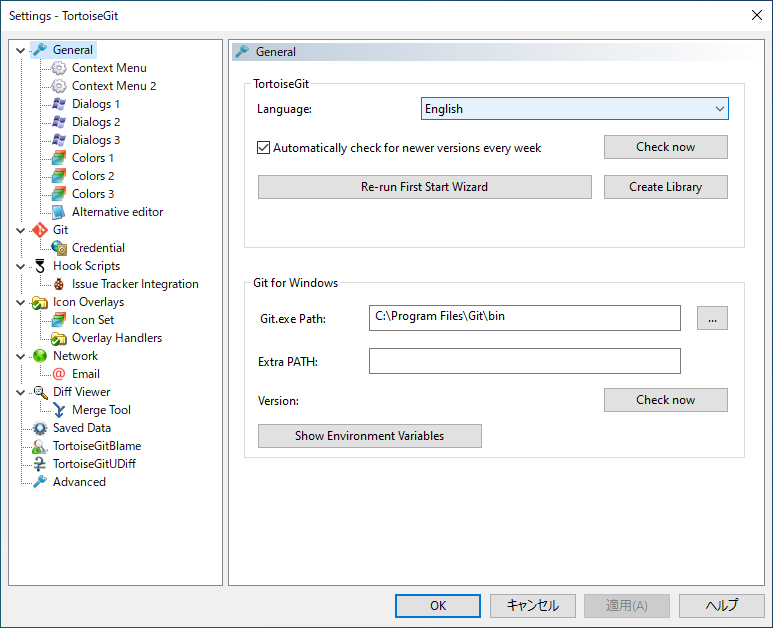Close the Settings dialog window
The width and height of the screenshot is (773, 628).
(757, 15)
